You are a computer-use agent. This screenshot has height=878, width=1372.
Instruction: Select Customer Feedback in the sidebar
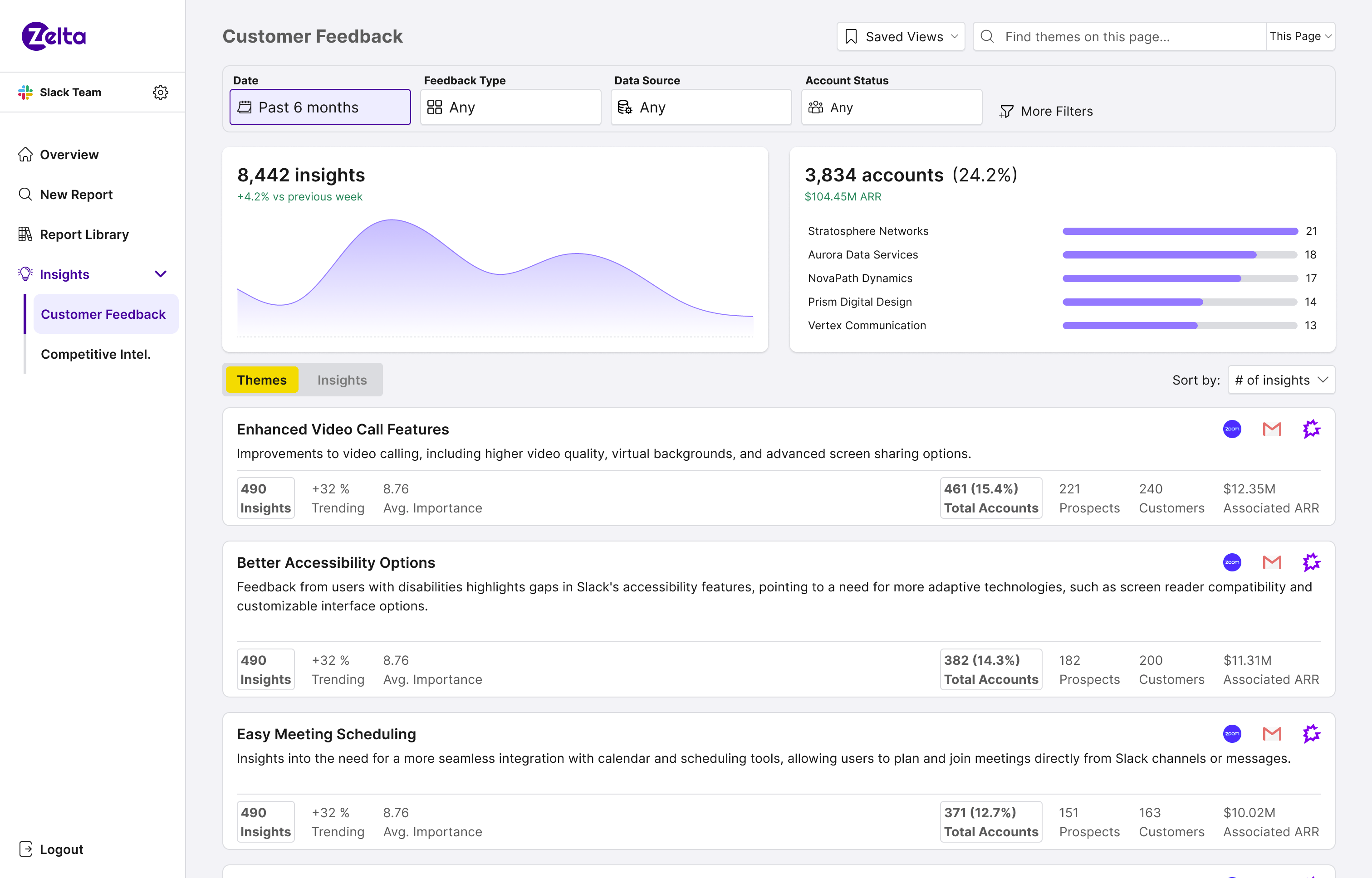tap(106, 314)
